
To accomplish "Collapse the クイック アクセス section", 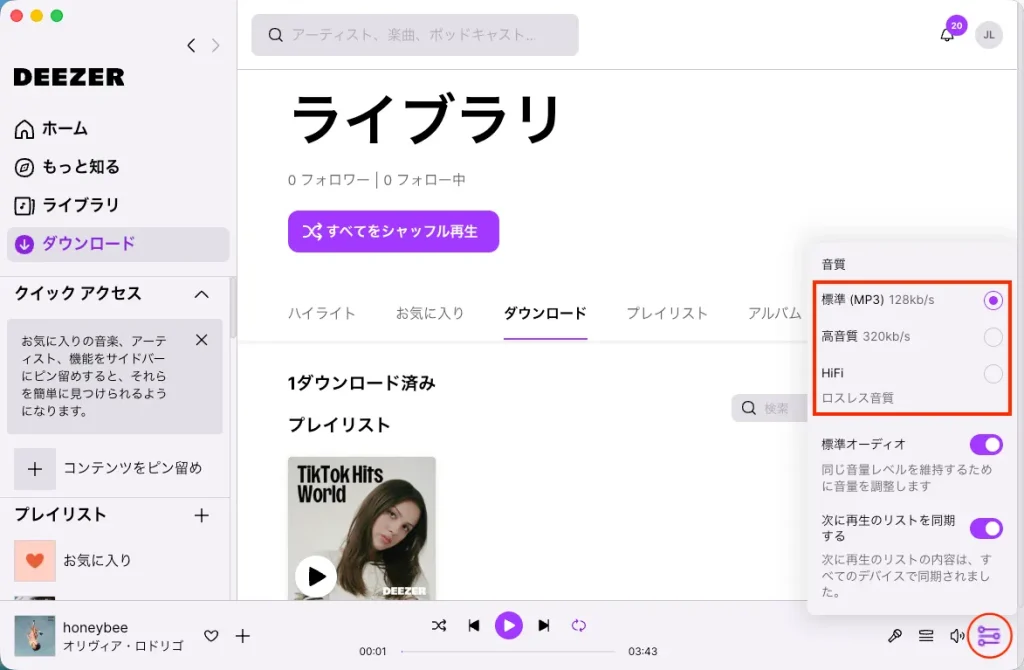I will click(x=202, y=295).
